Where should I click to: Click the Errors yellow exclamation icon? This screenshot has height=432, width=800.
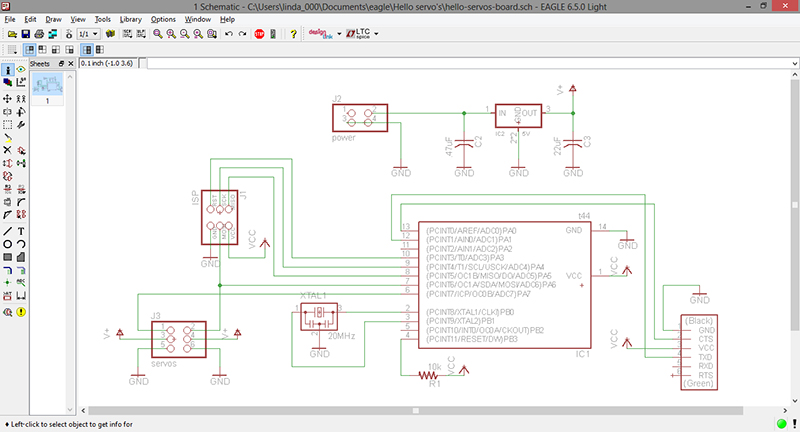tap(21, 312)
